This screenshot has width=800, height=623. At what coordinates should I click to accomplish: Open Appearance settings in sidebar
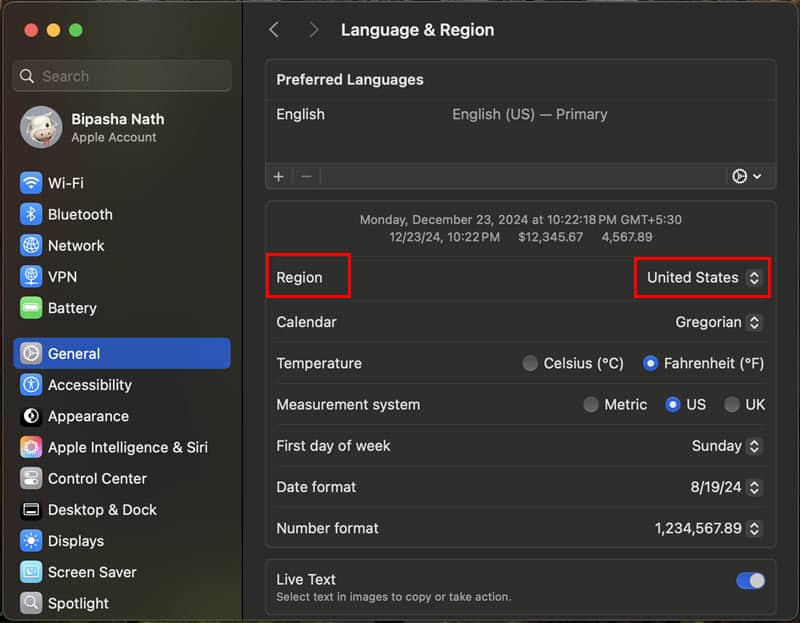pyautogui.click(x=88, y=416)
